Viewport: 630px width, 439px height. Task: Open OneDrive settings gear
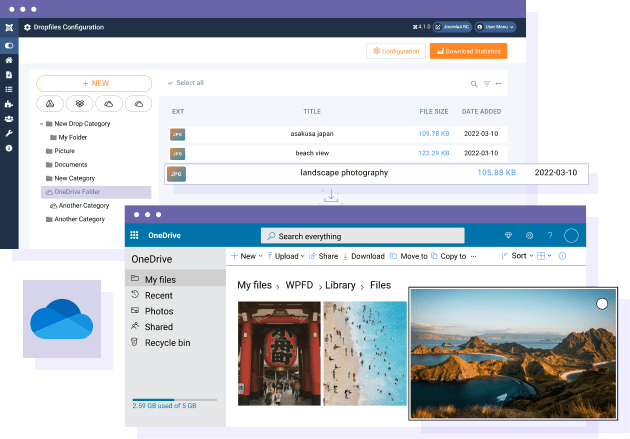[x=530, y=235]
